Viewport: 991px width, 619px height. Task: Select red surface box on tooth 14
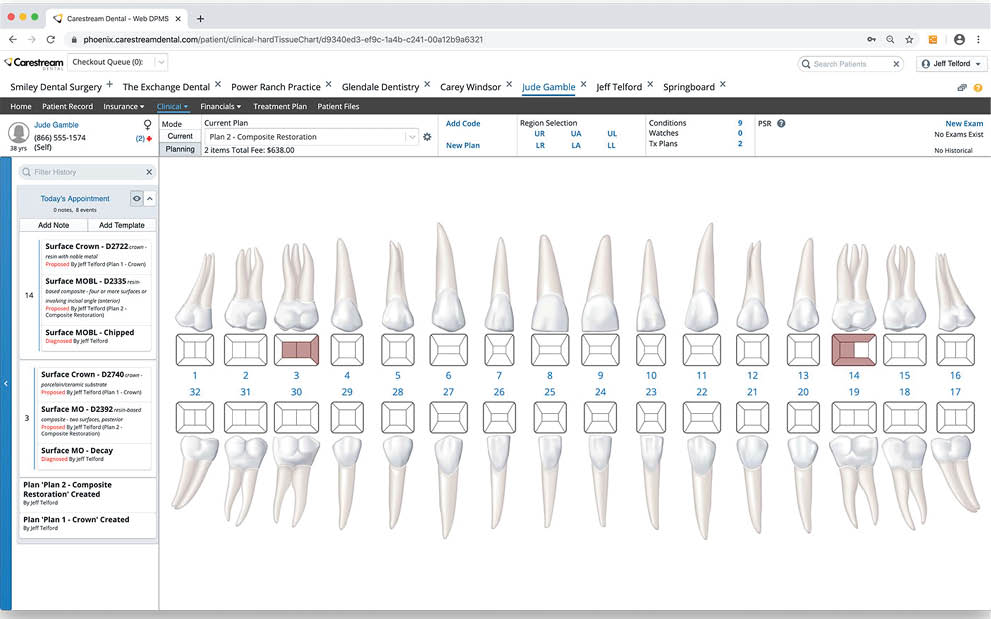point(853,351)
